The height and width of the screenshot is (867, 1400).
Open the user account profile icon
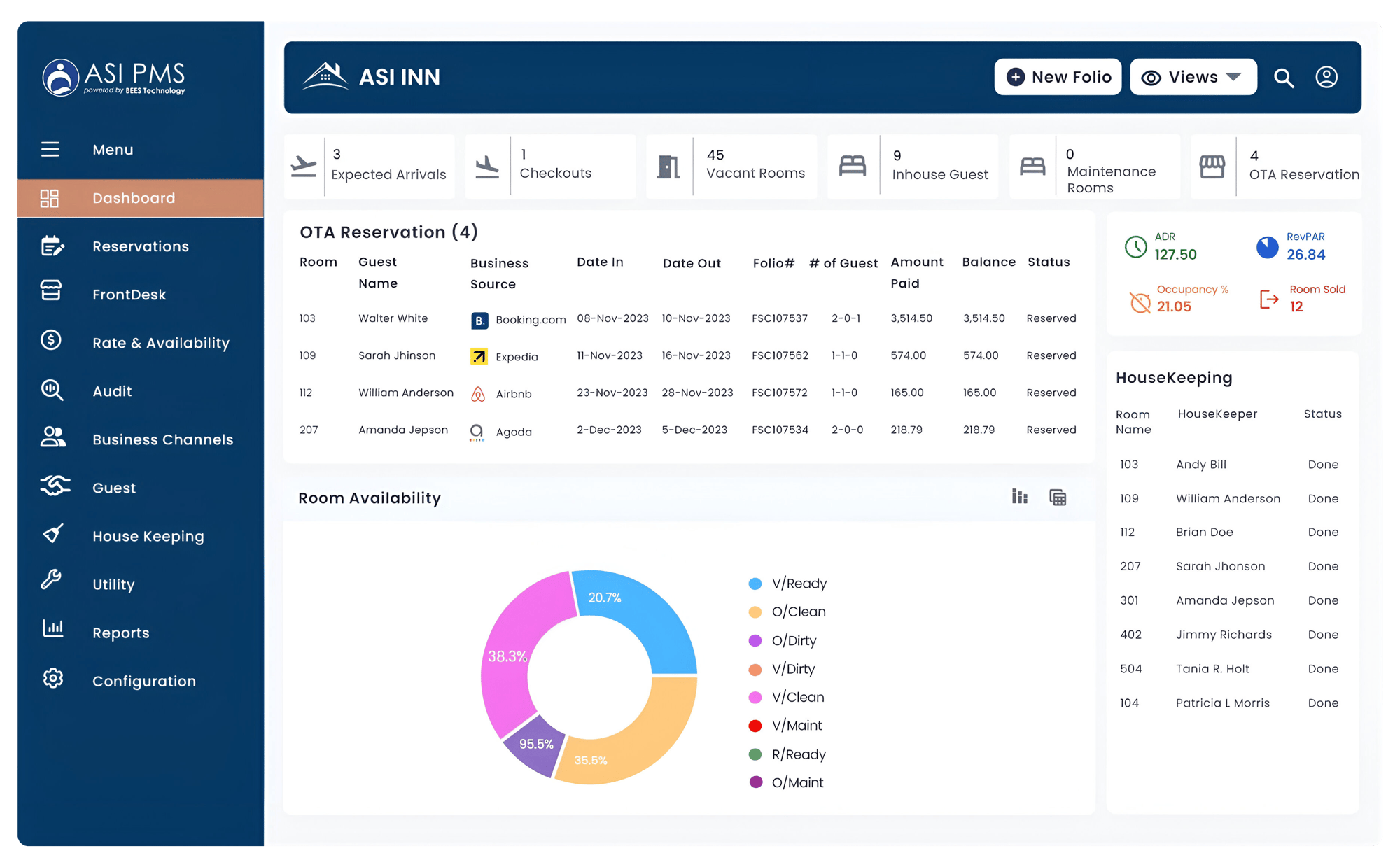(1326, 77)
